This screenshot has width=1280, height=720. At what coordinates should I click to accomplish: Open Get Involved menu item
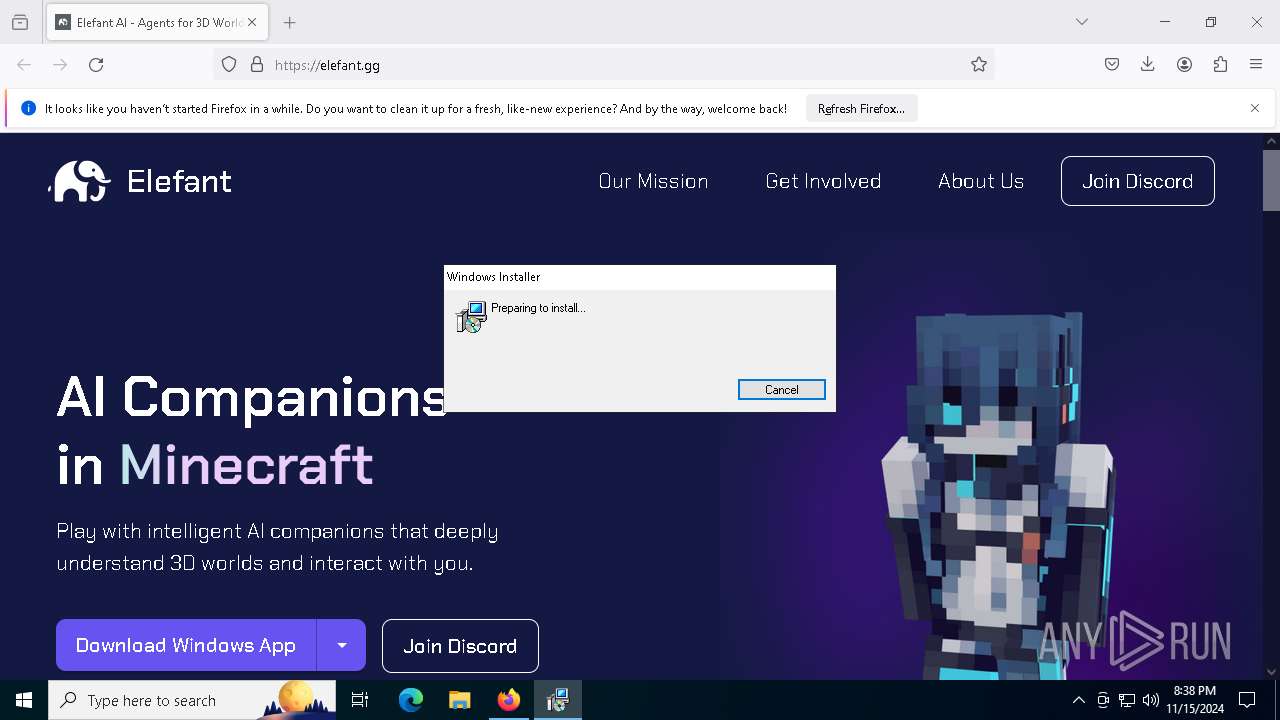pos(823,181)
